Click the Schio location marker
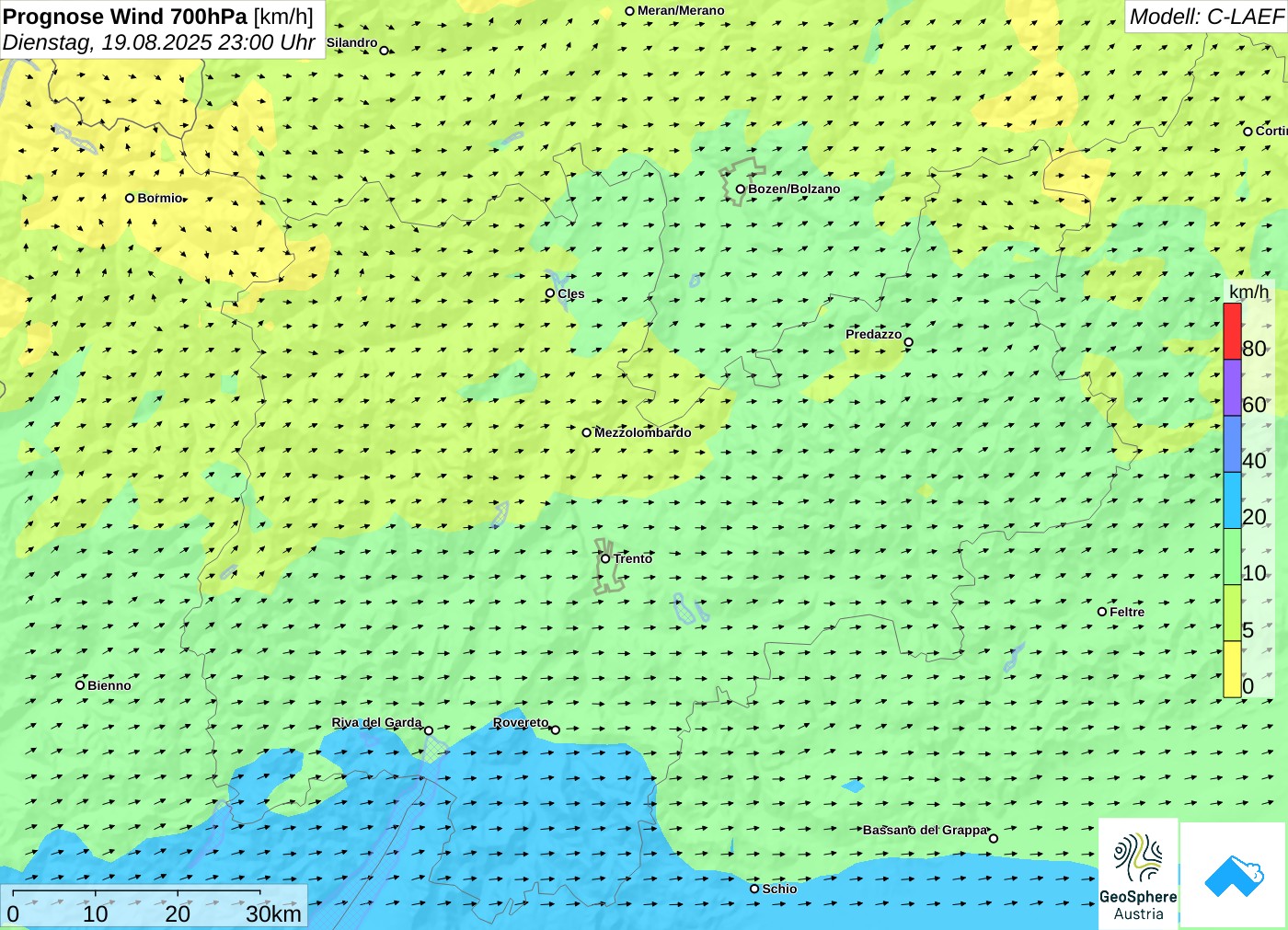1288x930 pixels. tap(754, 889)
